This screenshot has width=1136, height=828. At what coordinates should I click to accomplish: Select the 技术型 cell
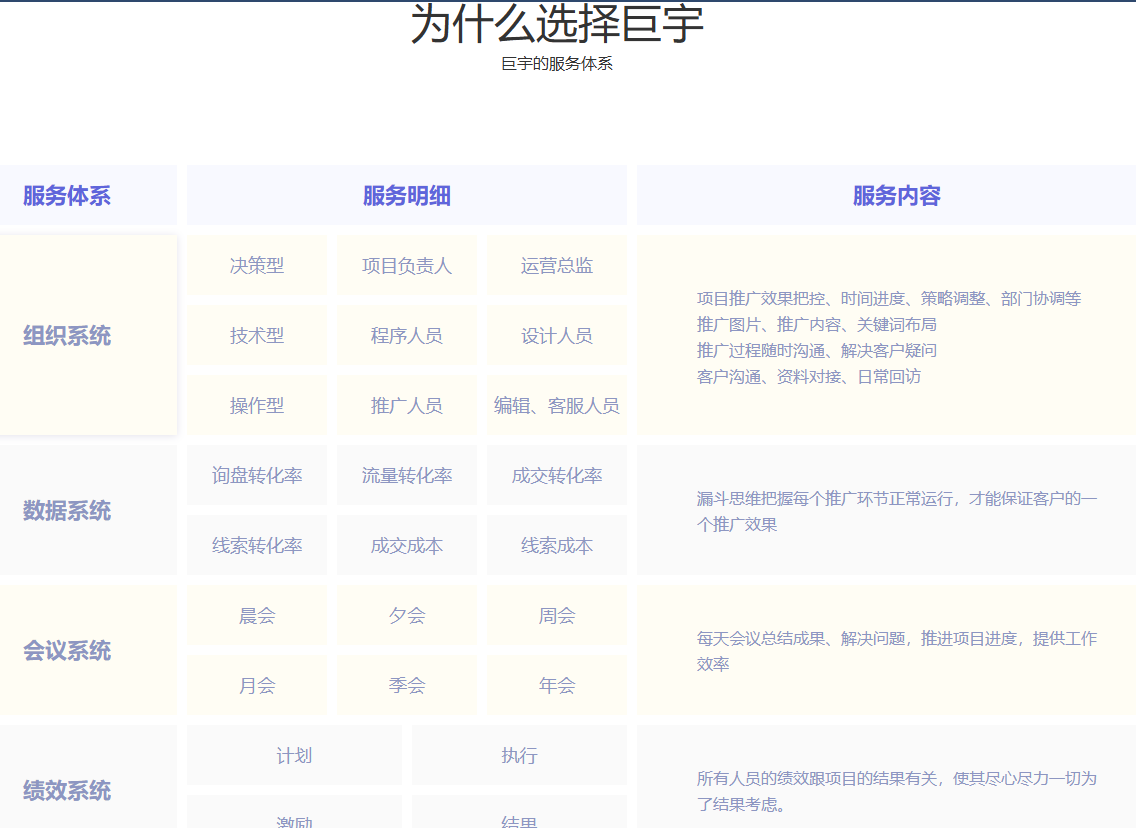click(x=257, y=335)
